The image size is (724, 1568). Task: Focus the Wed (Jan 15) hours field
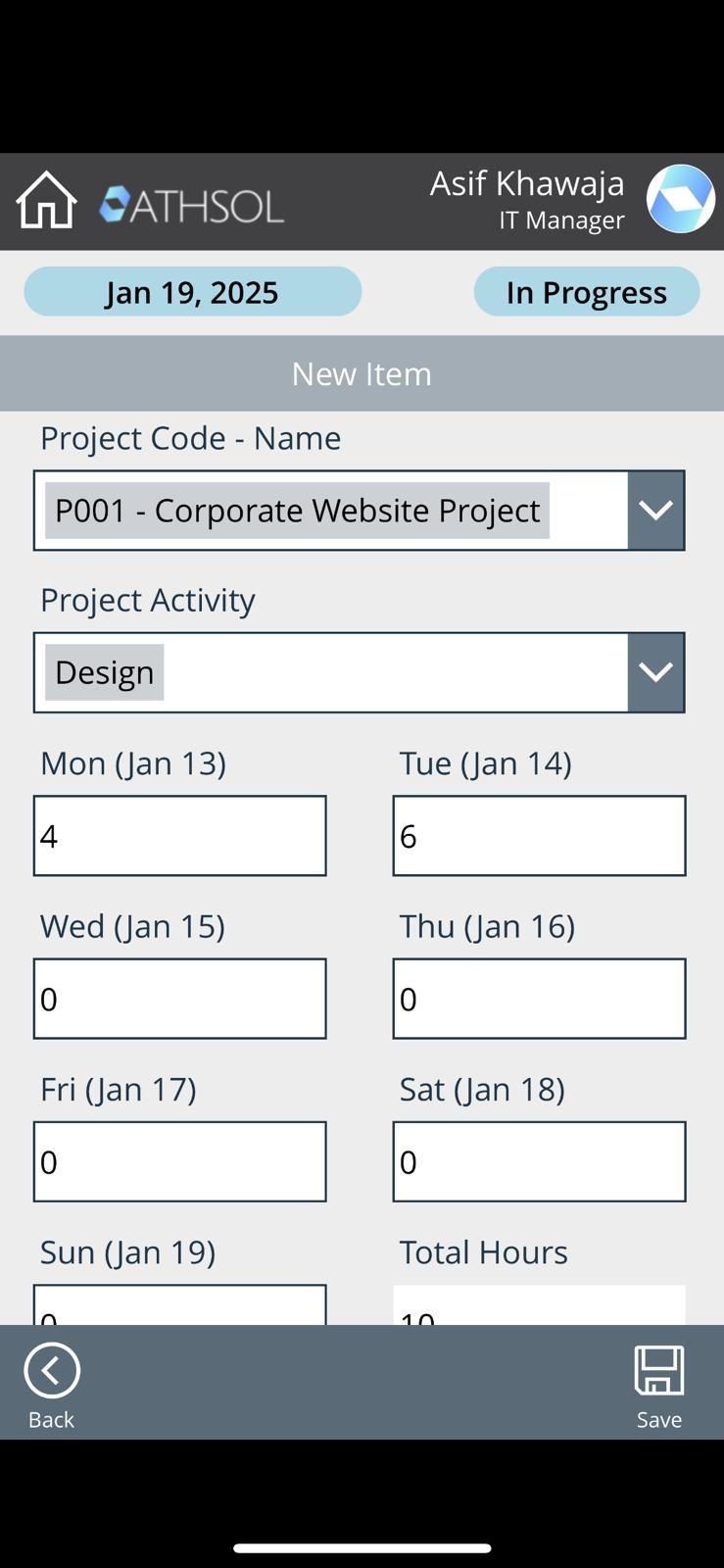pyautogui.click(x=180, y=999)
